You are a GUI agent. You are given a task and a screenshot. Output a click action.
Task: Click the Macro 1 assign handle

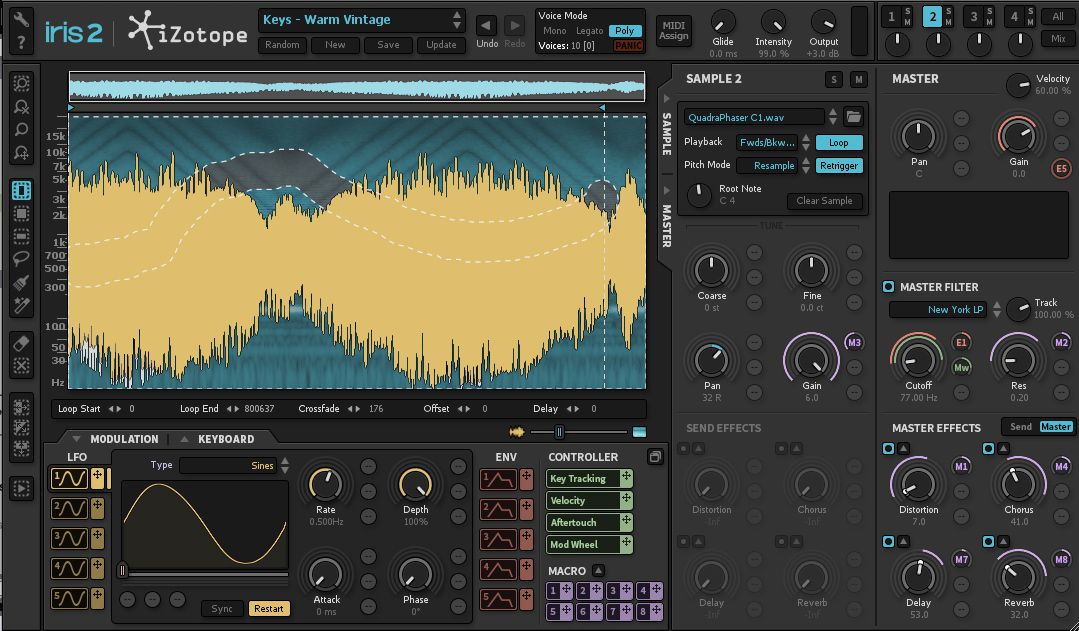(x=566, y=590)
